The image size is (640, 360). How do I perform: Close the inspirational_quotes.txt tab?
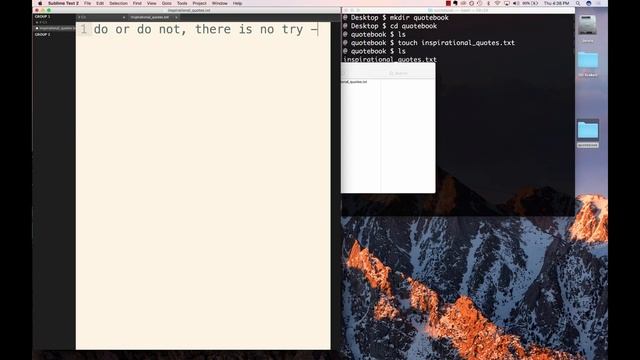(176, 17)
